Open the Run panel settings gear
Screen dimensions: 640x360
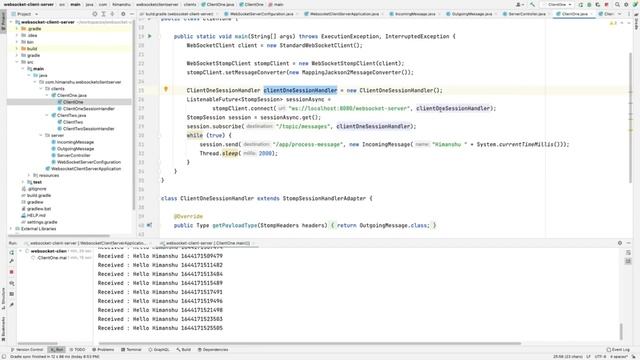pos(620,243)
